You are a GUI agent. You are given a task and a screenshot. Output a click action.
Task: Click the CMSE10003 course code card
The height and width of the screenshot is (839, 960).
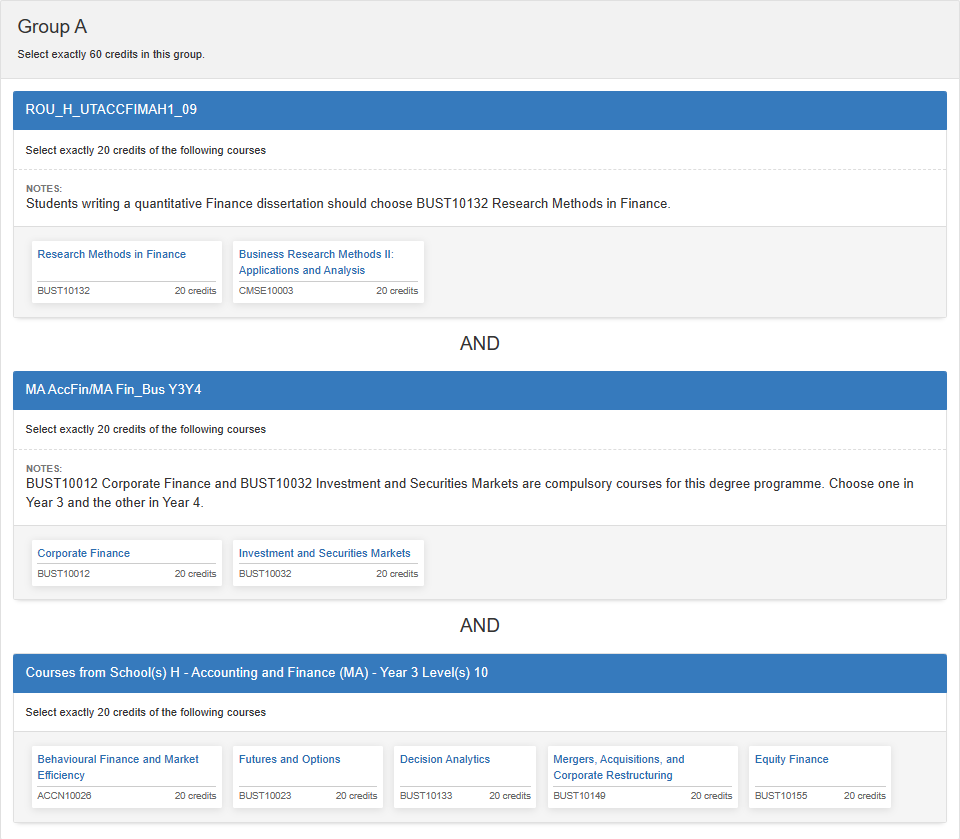tap(328, 272)
